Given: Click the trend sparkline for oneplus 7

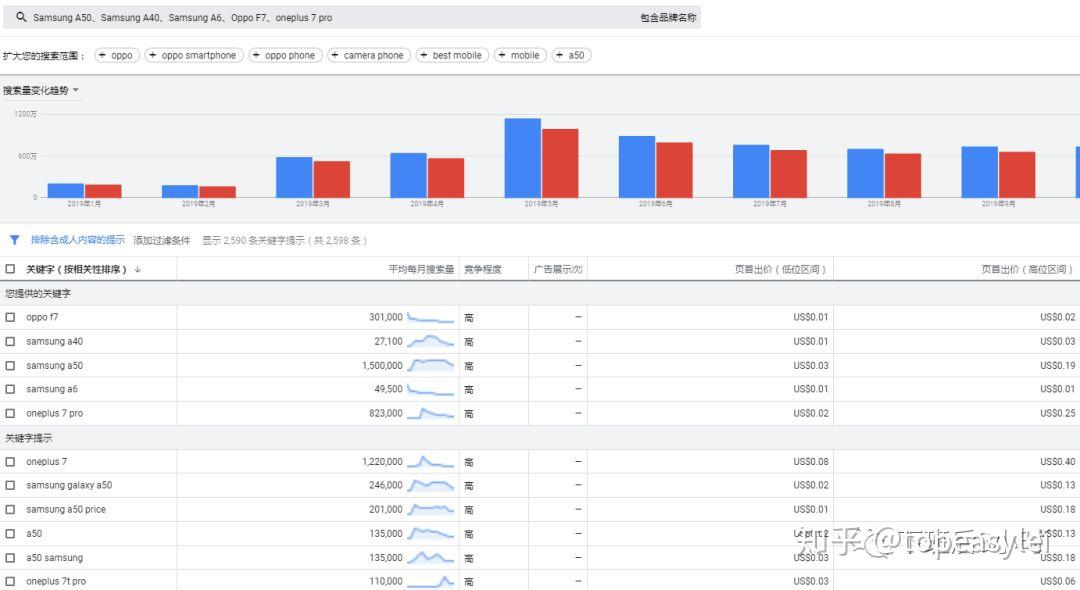Looking at the screenshot, I should (x=430, y=461).
